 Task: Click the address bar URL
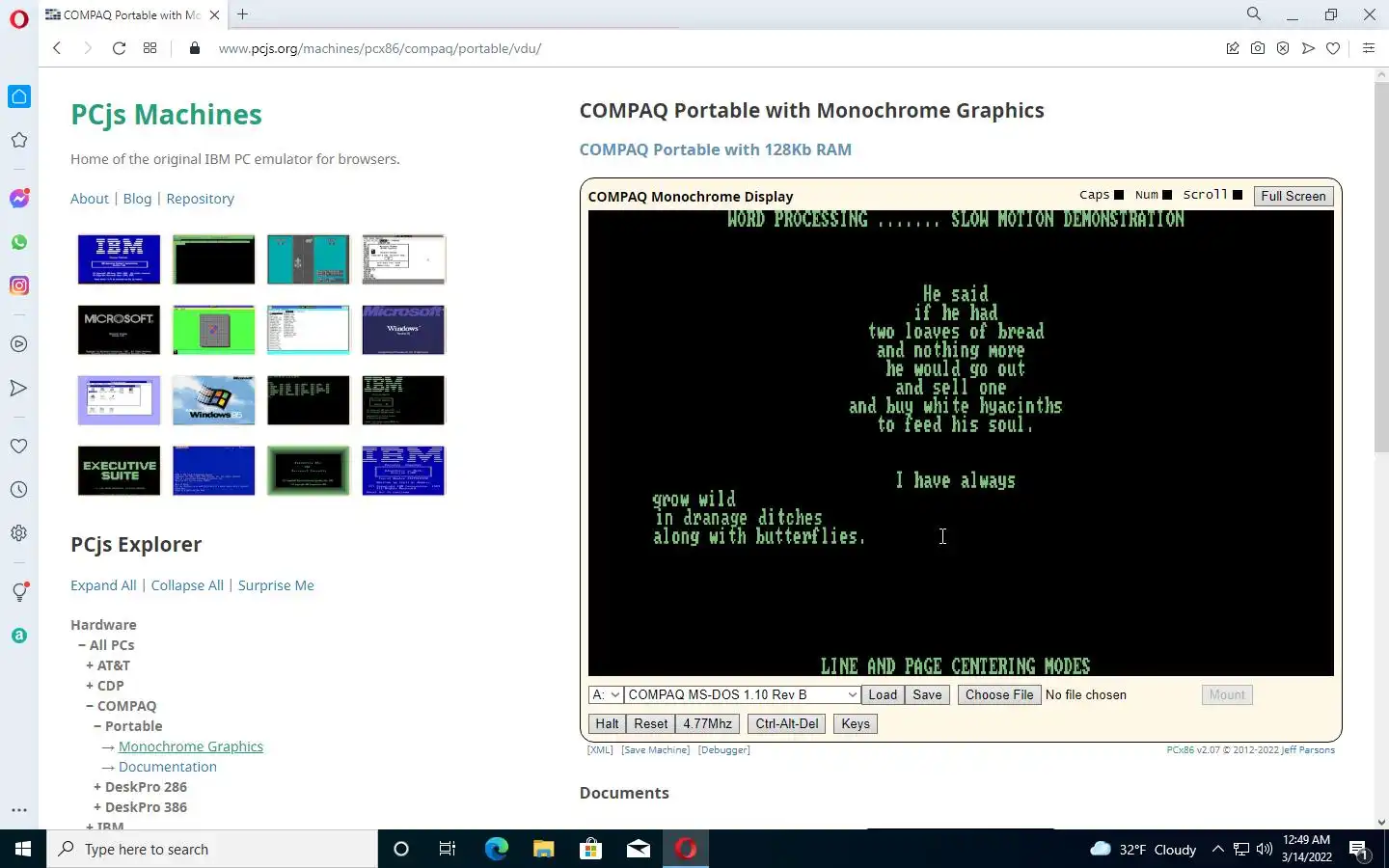tap(379, 48)
